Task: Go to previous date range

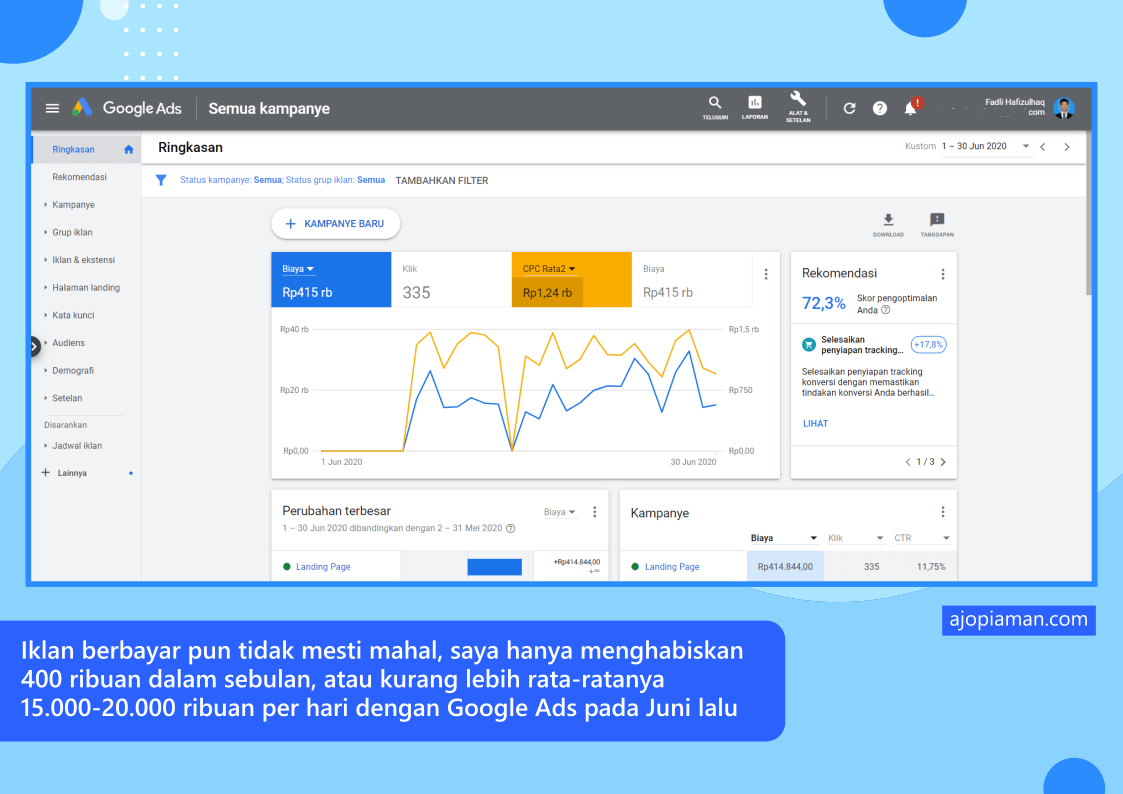Action: pyautogui.click(x=1043, y=147)
